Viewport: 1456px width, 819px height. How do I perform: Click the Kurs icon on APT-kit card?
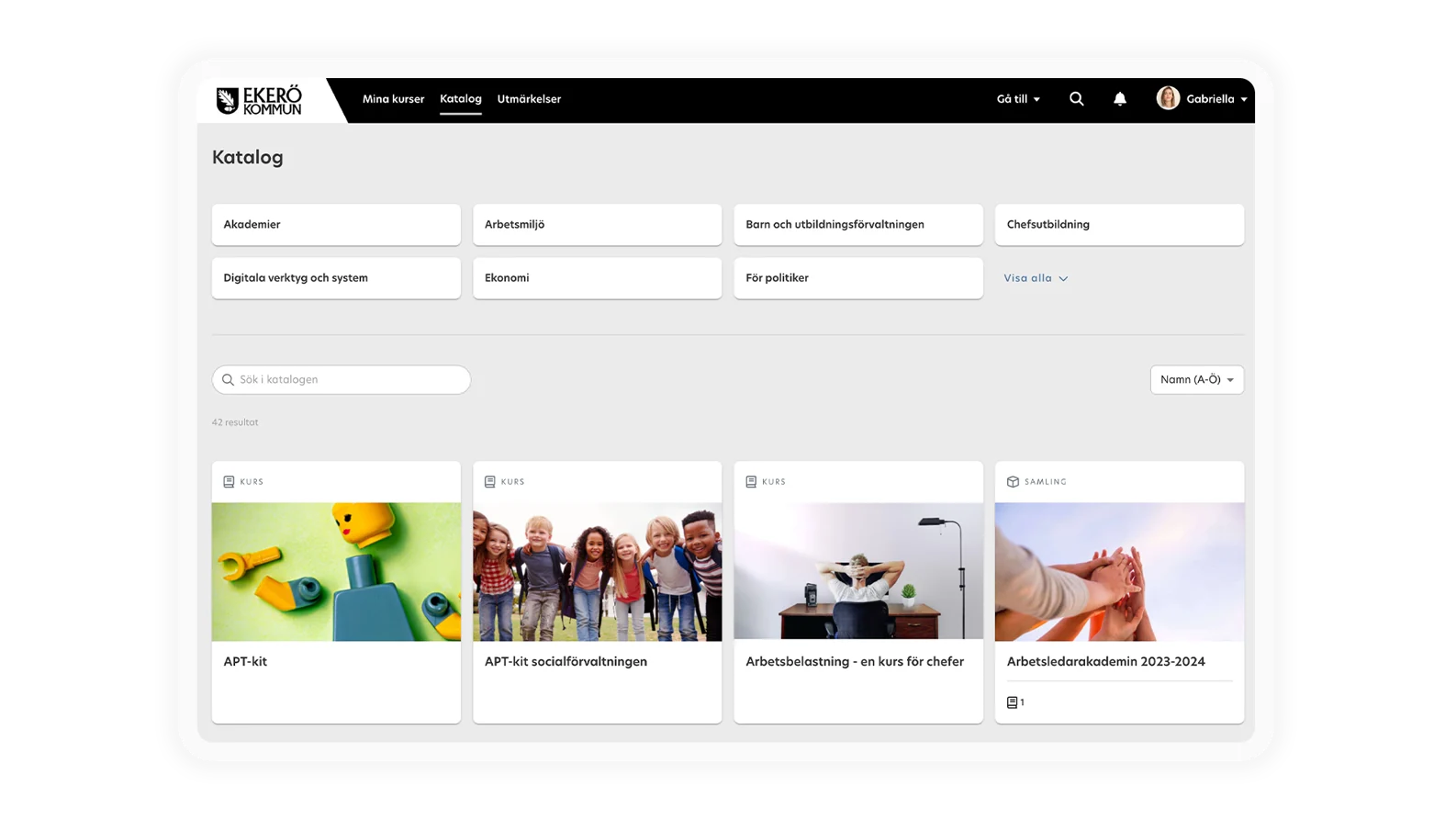(229, 482)
